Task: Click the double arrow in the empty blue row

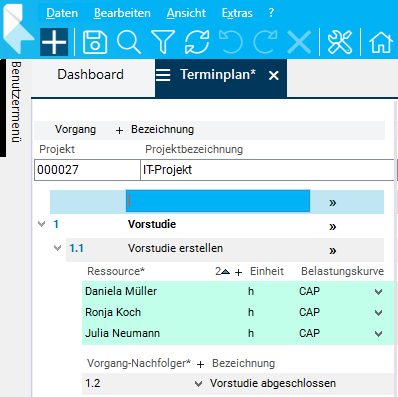Action: pyautogui.click(x=333, y=203)
